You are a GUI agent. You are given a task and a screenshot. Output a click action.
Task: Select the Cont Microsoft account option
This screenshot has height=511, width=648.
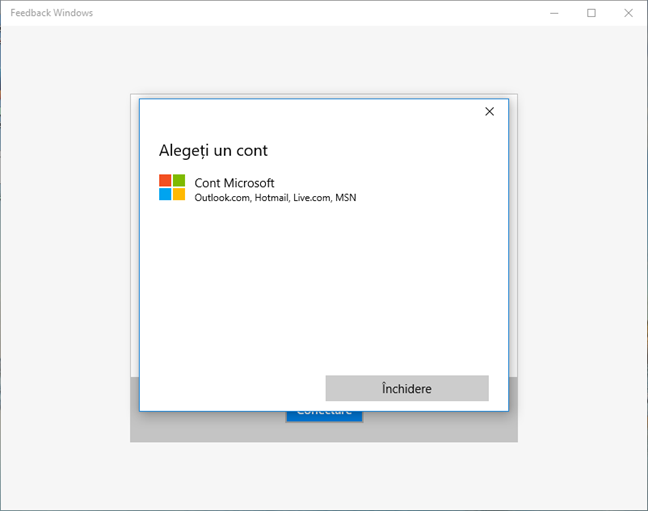[324, 188]
